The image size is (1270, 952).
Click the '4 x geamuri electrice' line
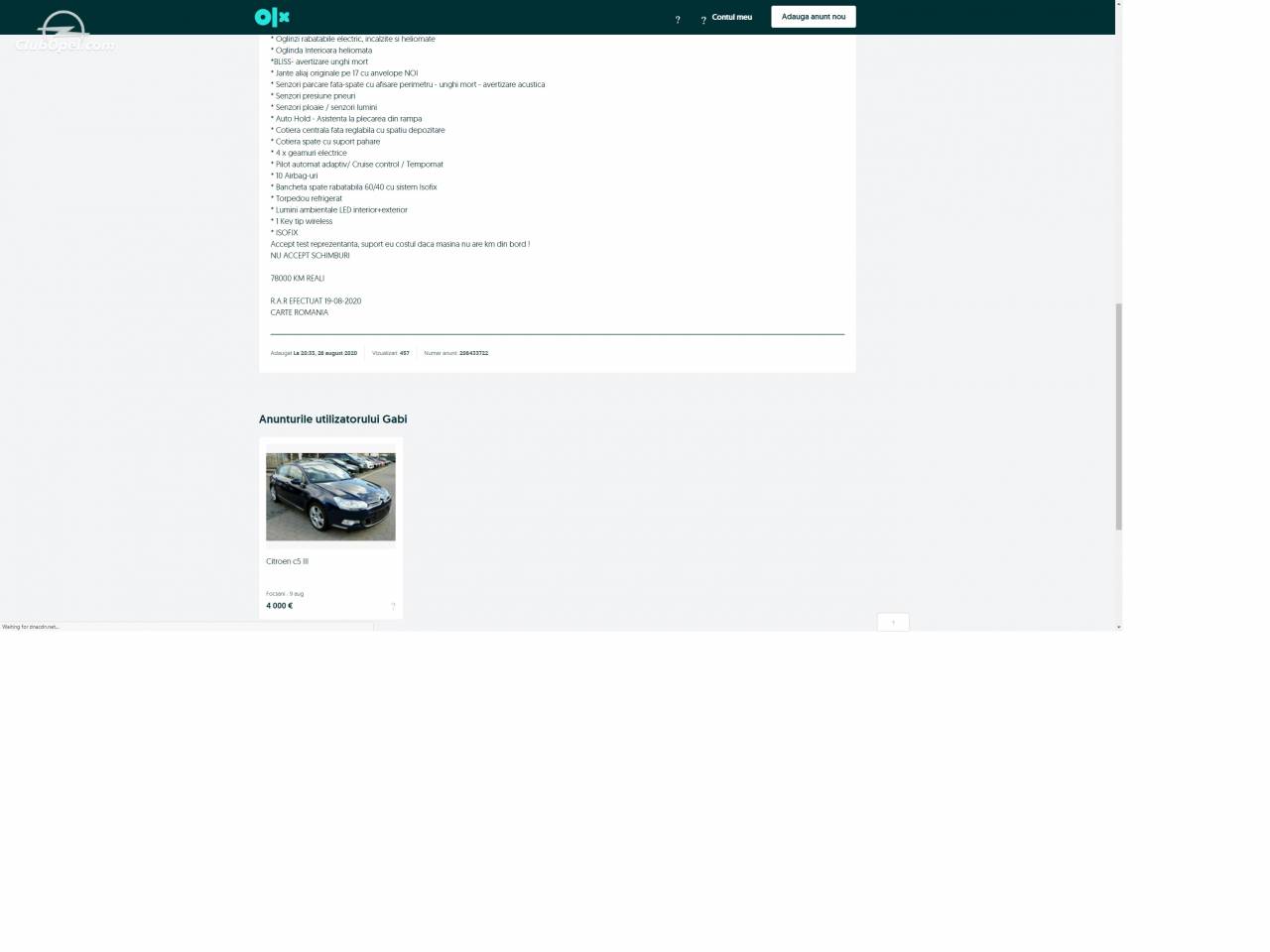(x=309, y=153)
